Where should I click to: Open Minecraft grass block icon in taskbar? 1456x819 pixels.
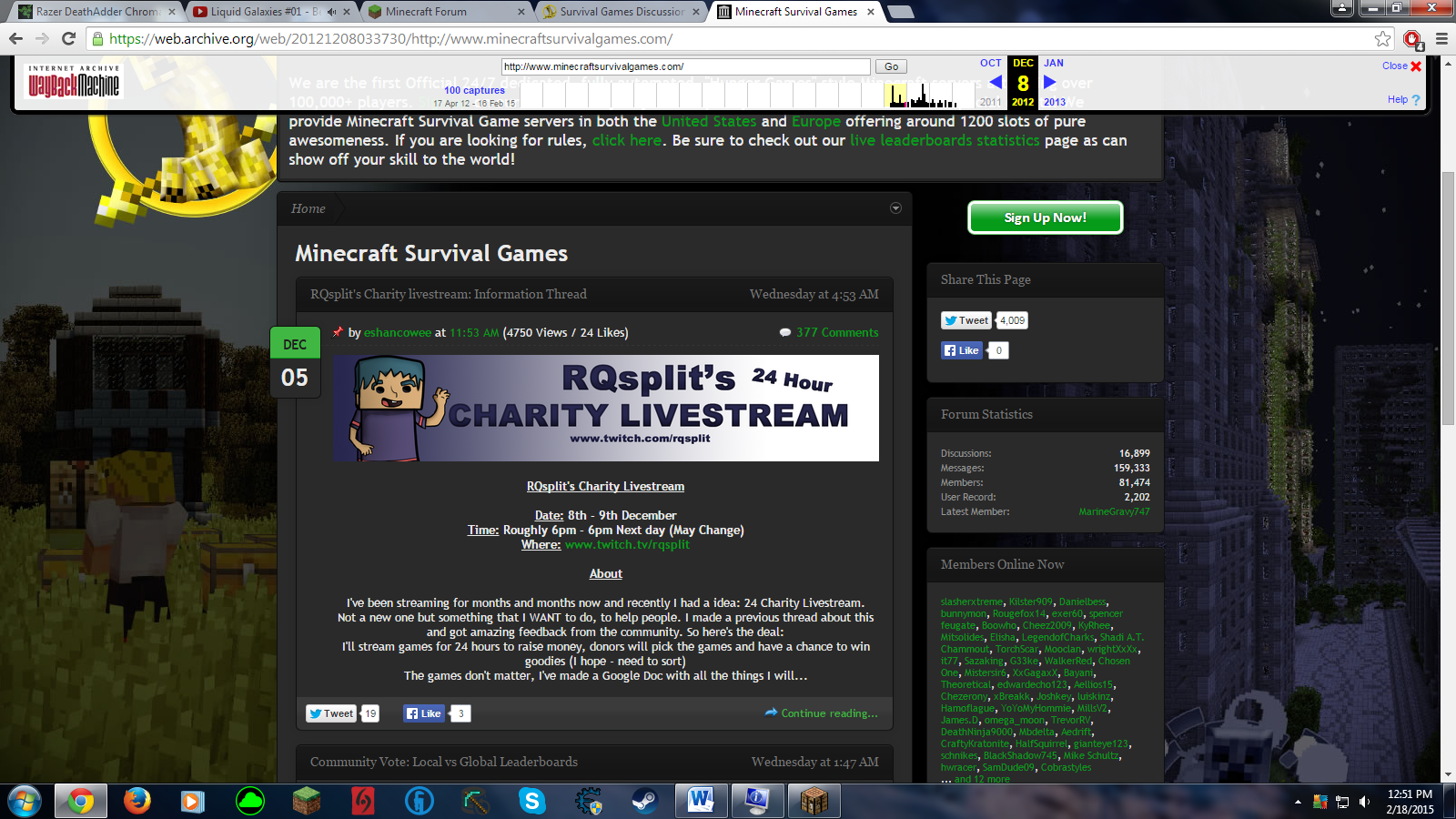pos(307,801)
